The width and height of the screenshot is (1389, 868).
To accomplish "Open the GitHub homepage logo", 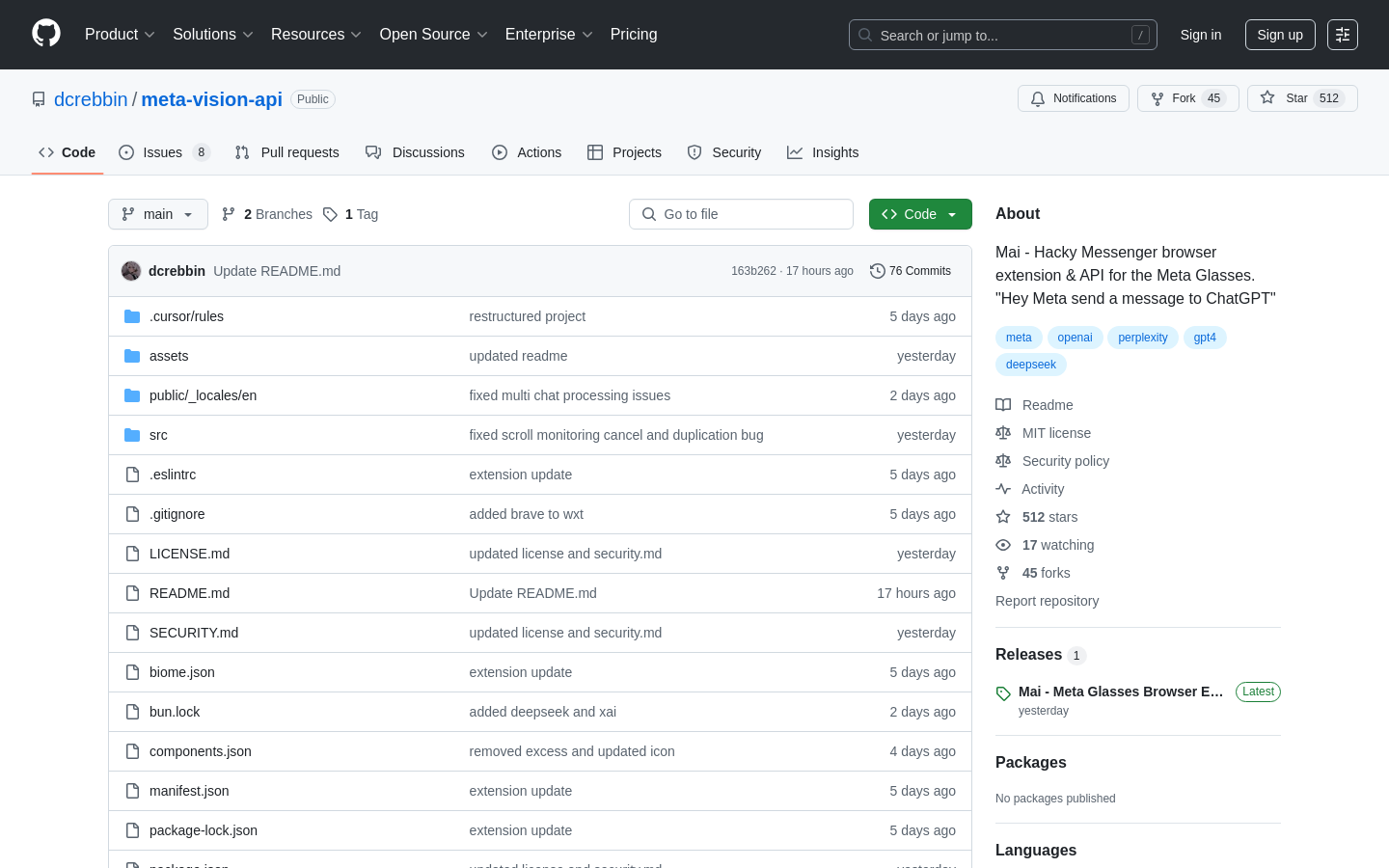I will click(46, 34).
